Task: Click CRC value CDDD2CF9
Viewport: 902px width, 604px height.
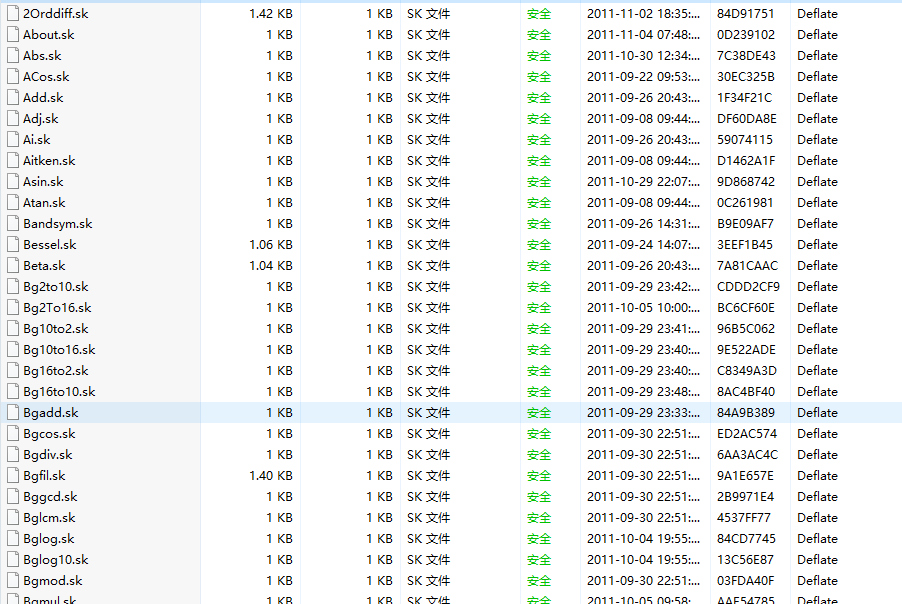Action: click(x=748, y=286)
